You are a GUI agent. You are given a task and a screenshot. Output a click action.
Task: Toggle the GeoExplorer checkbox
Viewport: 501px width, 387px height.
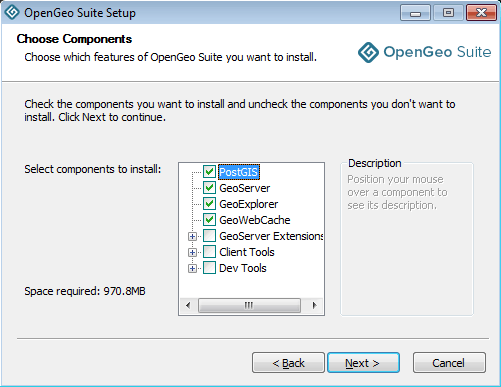(x=209, y=204)
